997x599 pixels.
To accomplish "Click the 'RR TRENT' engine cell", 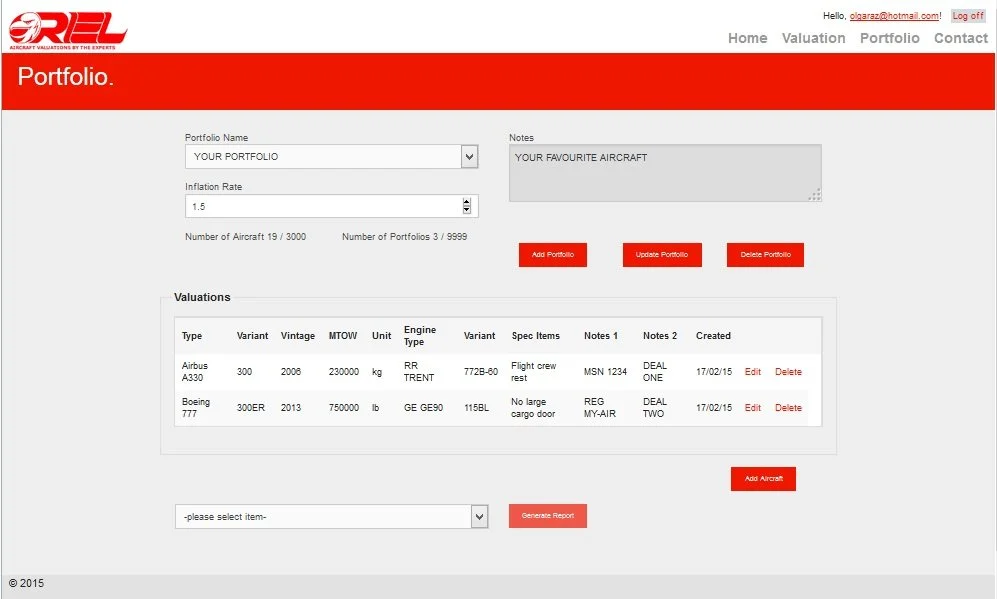I will [x=419, y=371].
